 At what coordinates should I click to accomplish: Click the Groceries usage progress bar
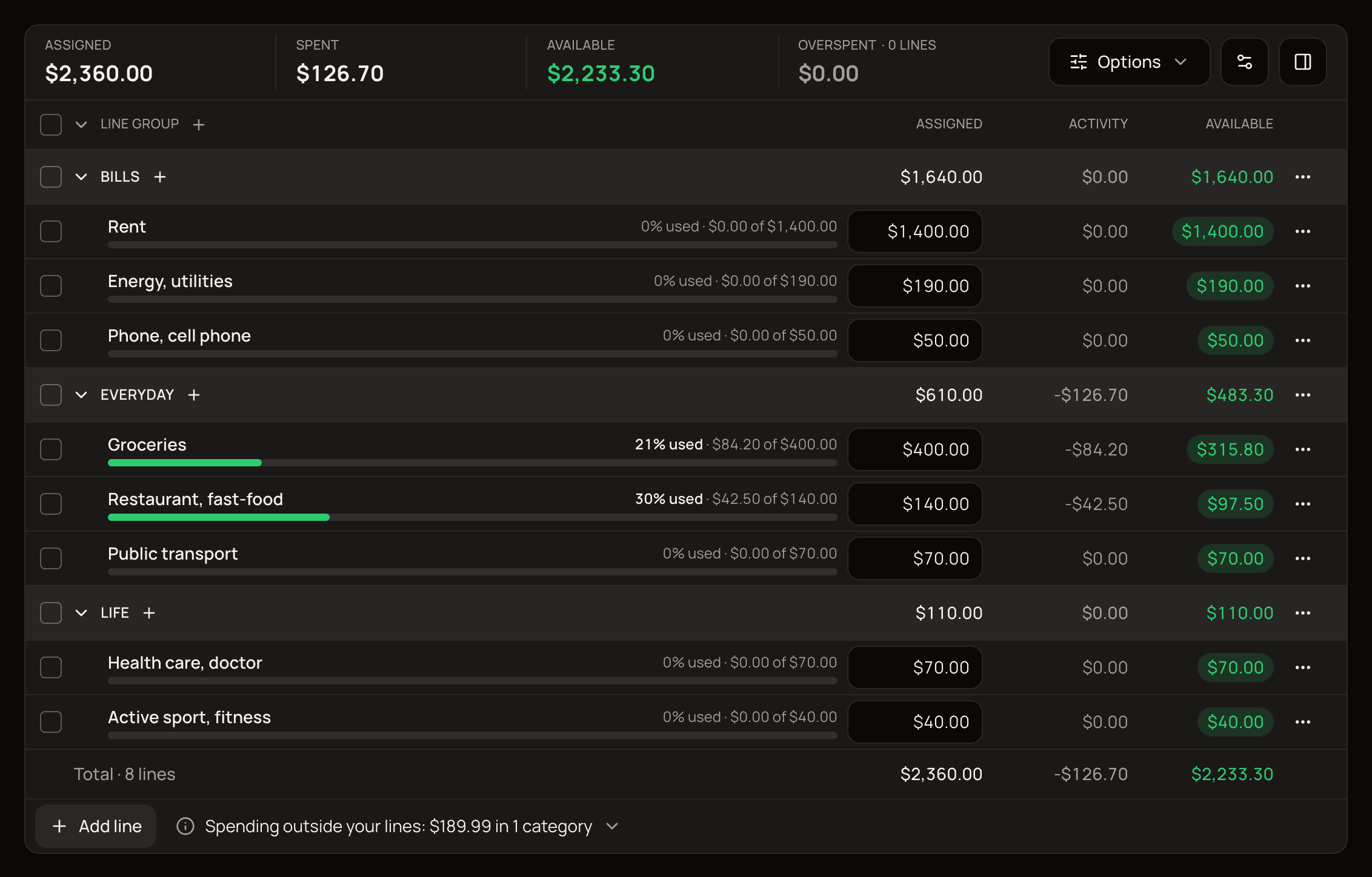click(x=472, y=463)
